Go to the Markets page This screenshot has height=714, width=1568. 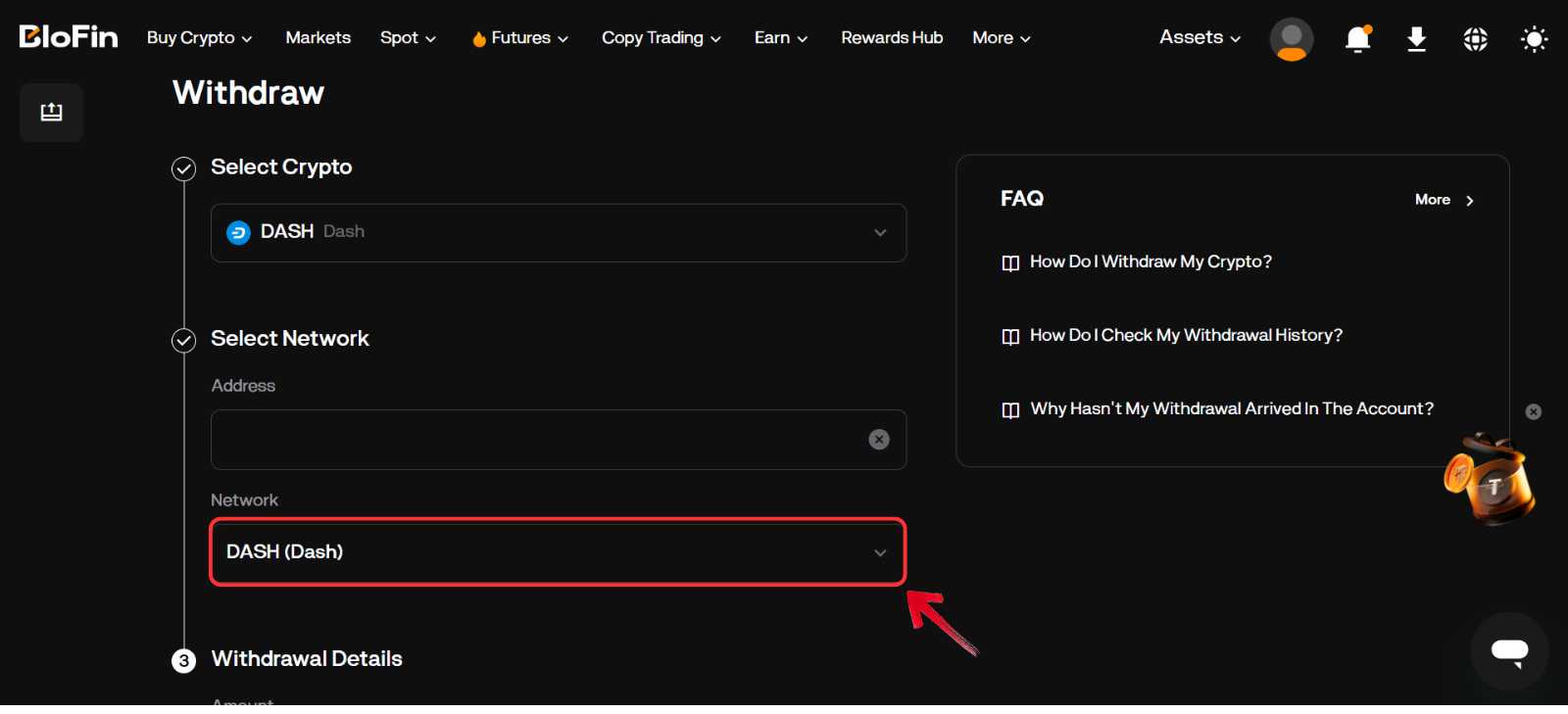(x=318, y=38)
